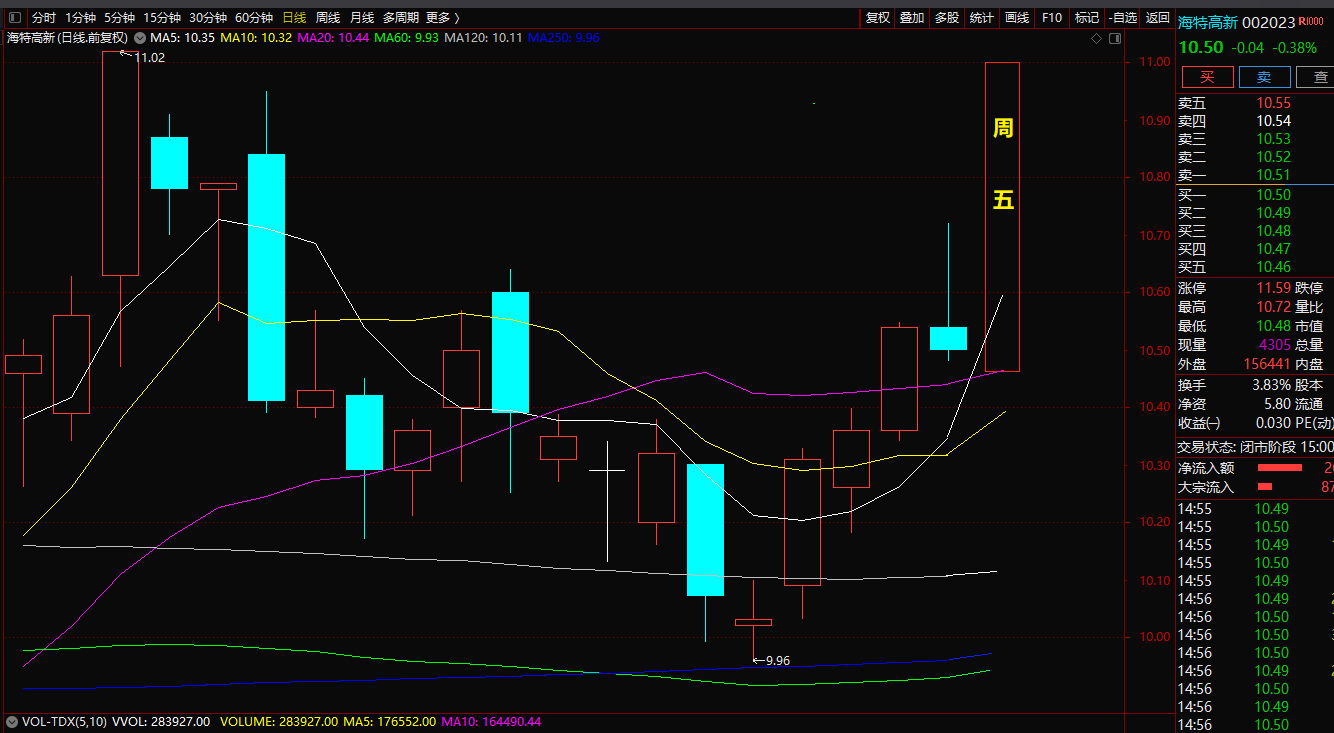Click stock code 002023
This screenshot has width=1334, height=733.
(1269, 22)
